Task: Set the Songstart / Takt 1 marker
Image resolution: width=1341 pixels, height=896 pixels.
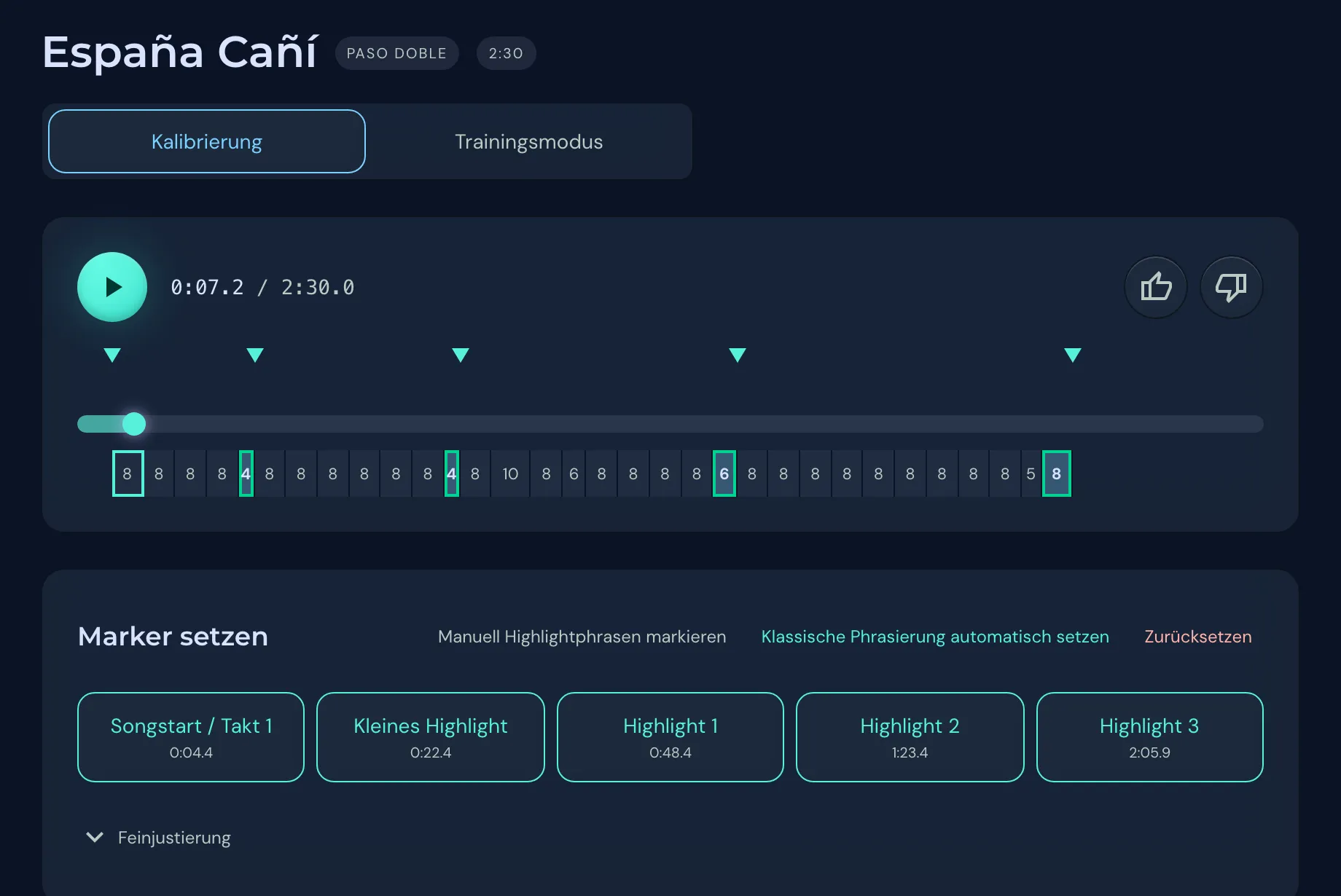Action: (191, 737)
